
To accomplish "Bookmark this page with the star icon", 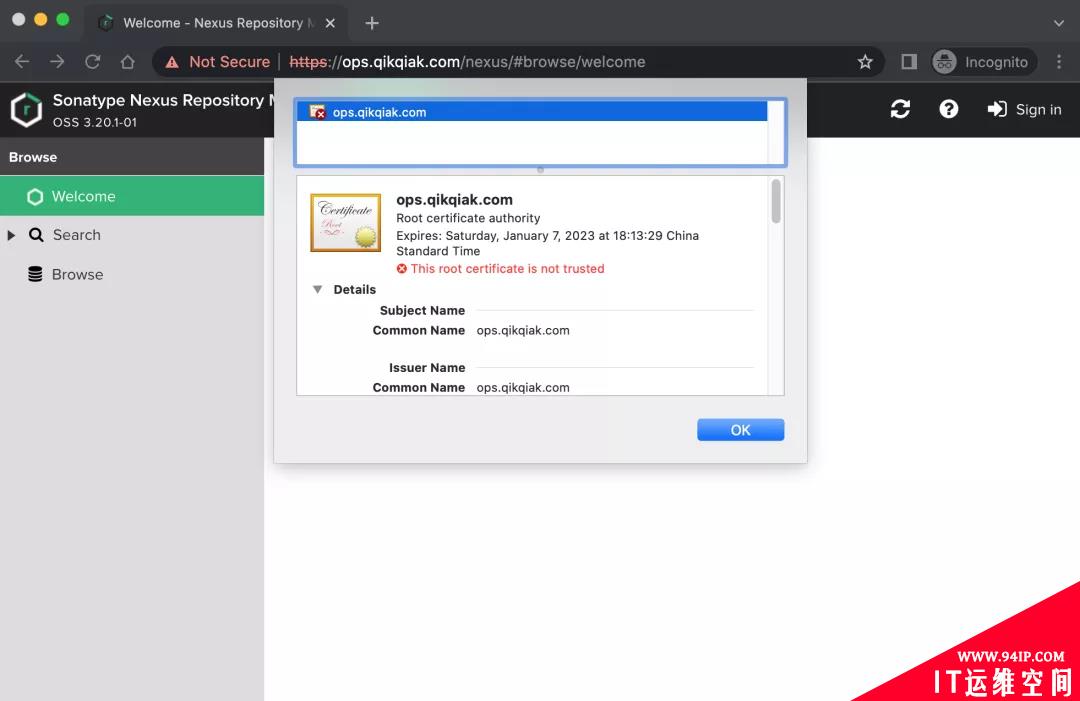I will tap(865, 62).
